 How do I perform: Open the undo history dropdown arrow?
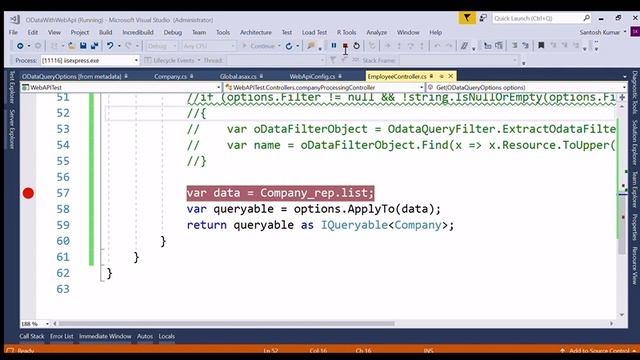[x=119, y=46]
